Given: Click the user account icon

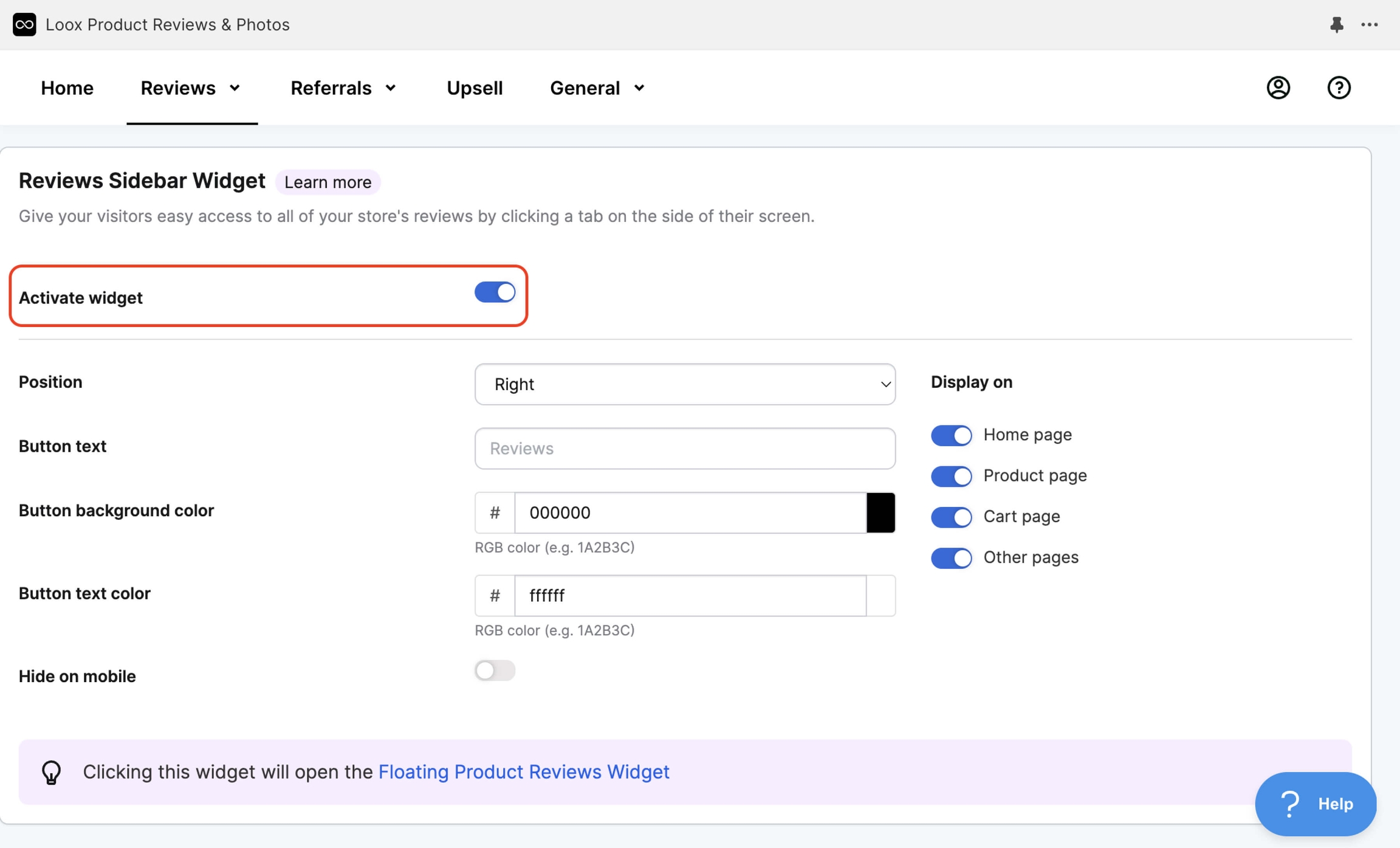Looking at the screenshot, I should [1278, 88].
